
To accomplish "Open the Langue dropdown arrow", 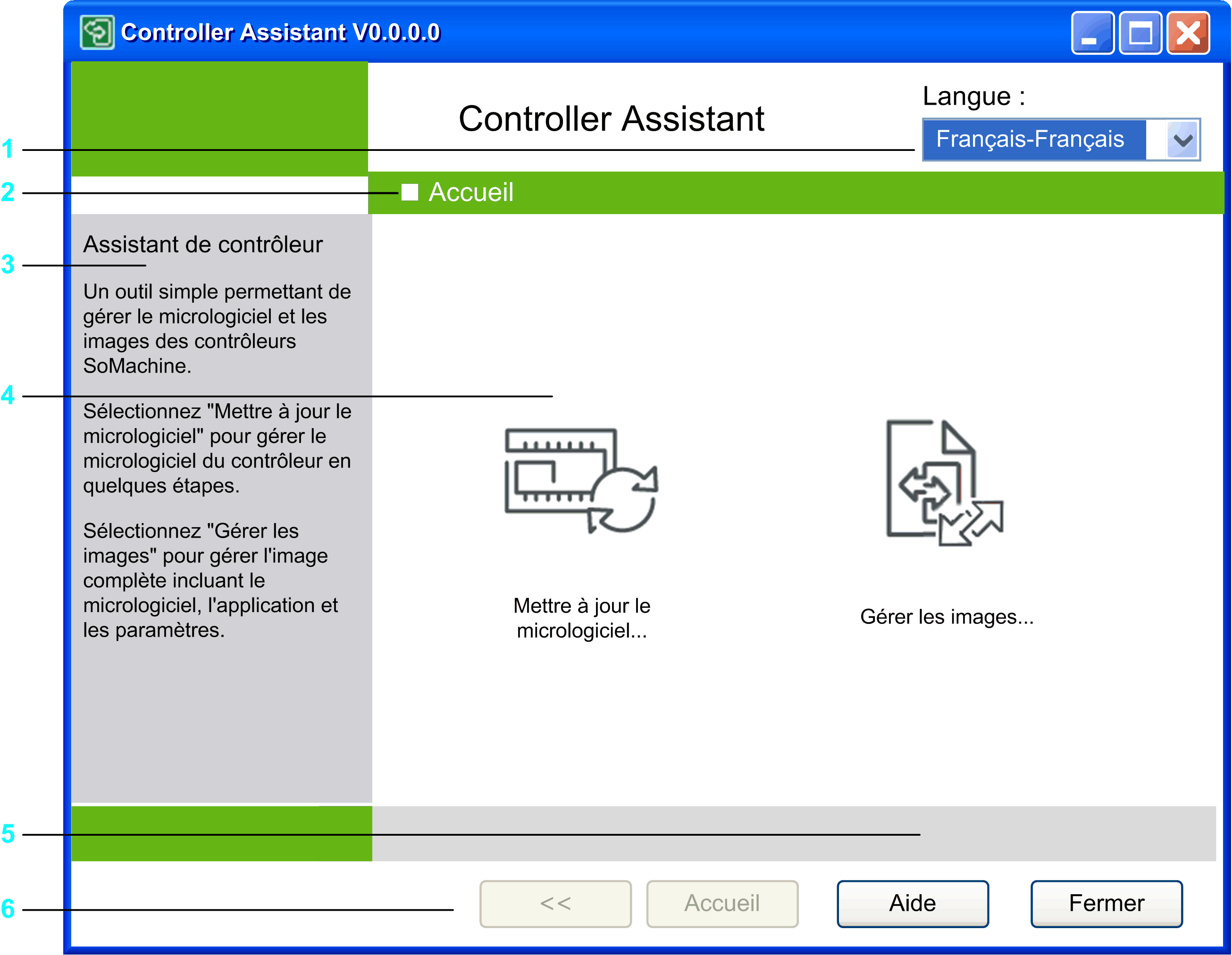I will [x=1182, y=139].
